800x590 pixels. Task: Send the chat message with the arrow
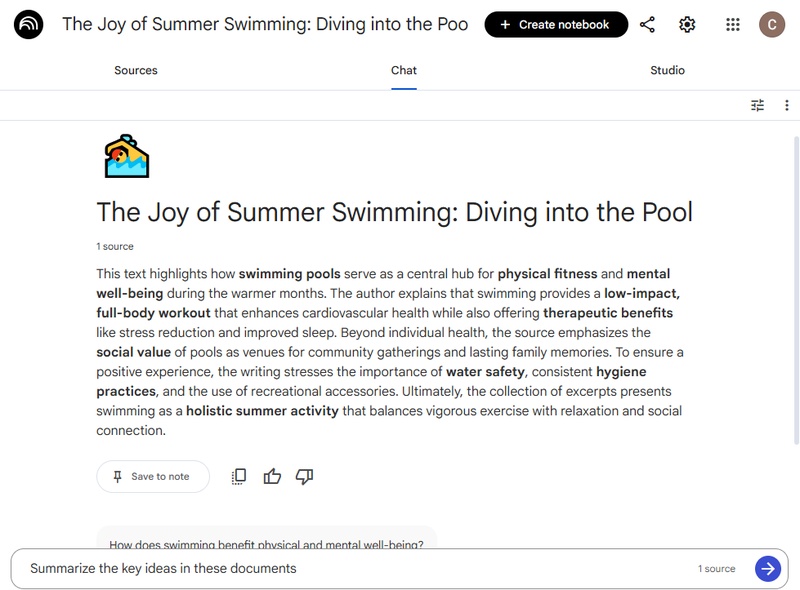(x=766, y=567)
